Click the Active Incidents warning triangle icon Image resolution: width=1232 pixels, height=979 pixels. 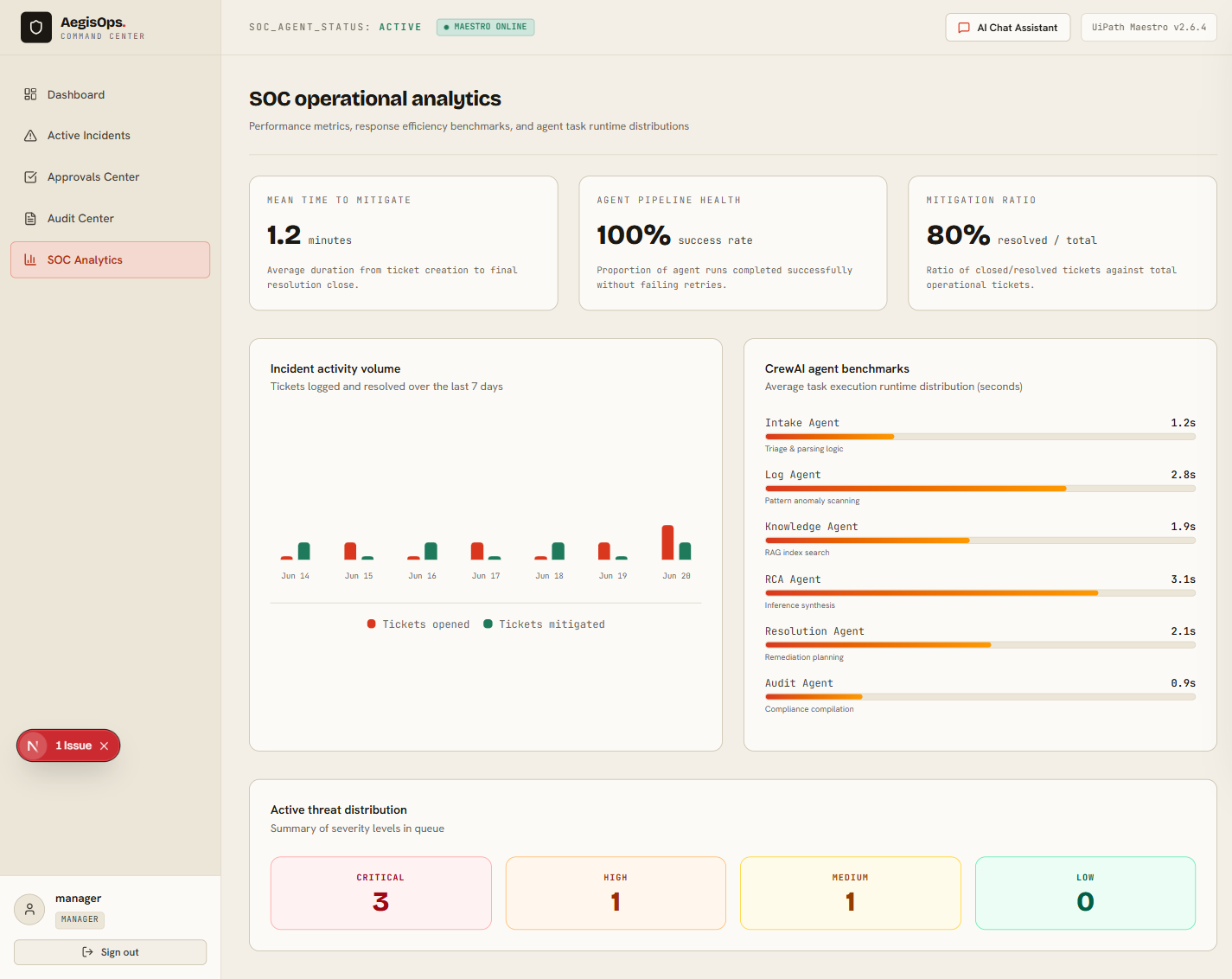[x=30, y=136]
